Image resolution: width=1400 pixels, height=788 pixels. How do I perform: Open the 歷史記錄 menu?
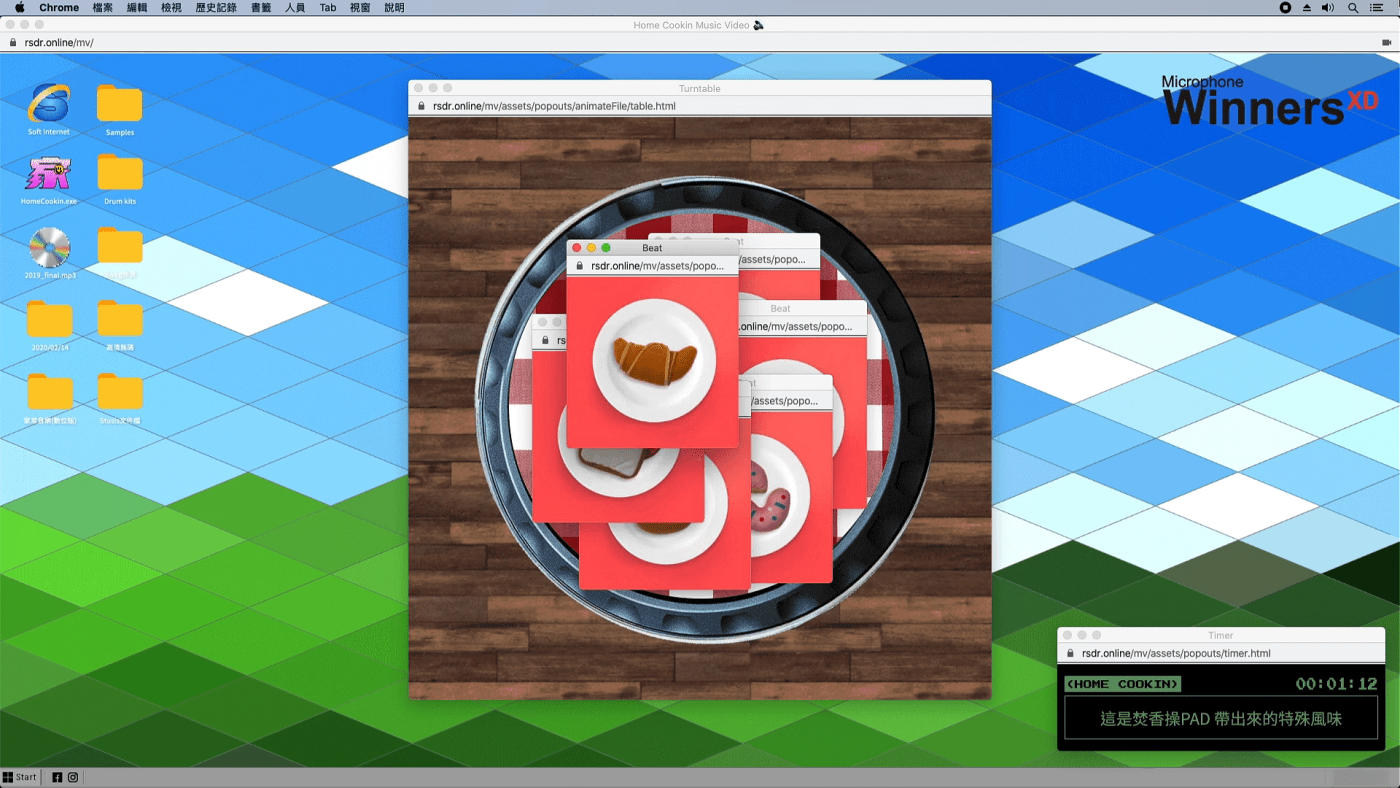(x=216, y=7)
